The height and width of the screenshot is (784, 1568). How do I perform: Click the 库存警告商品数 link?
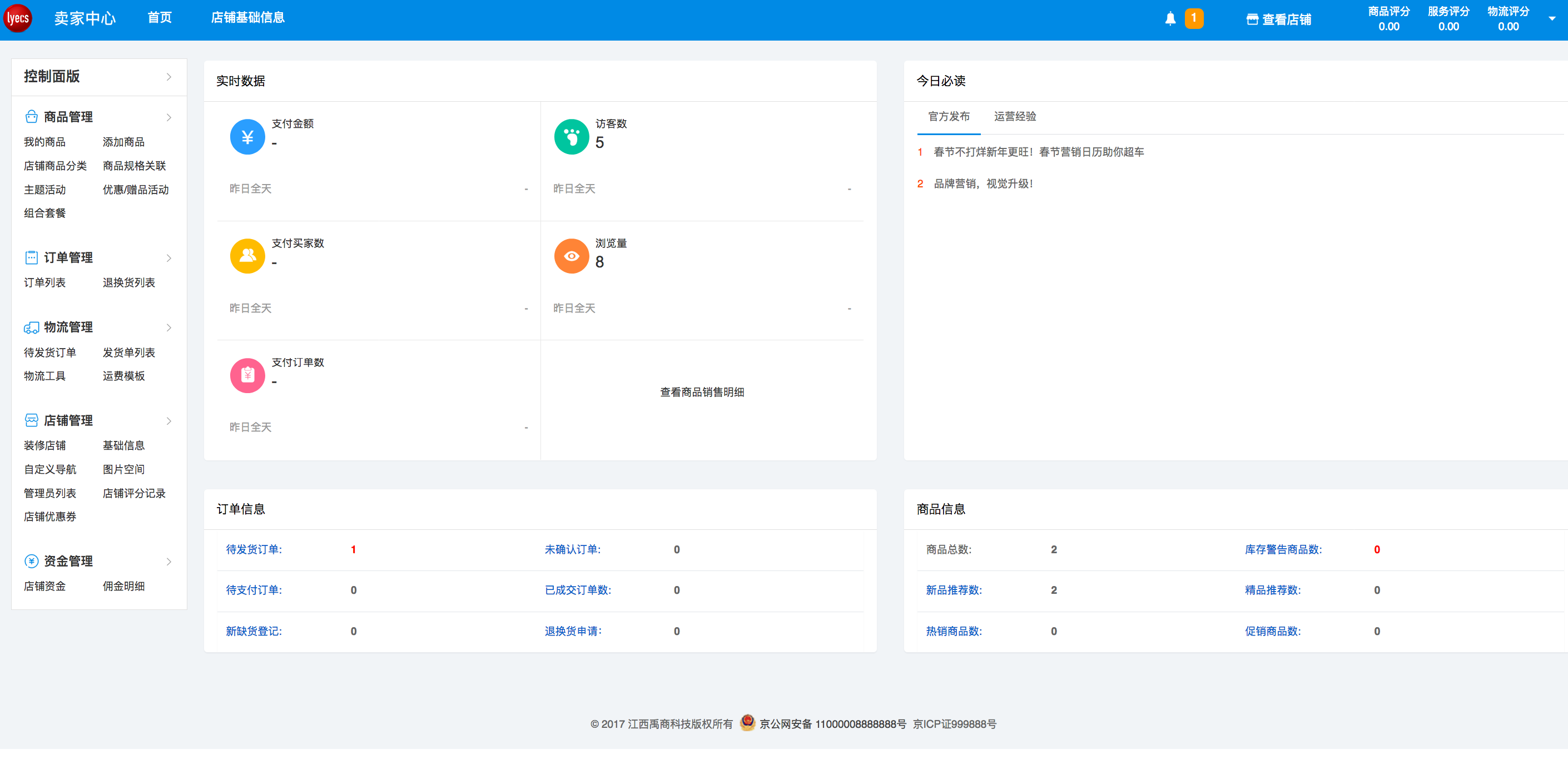[1283, 549]
